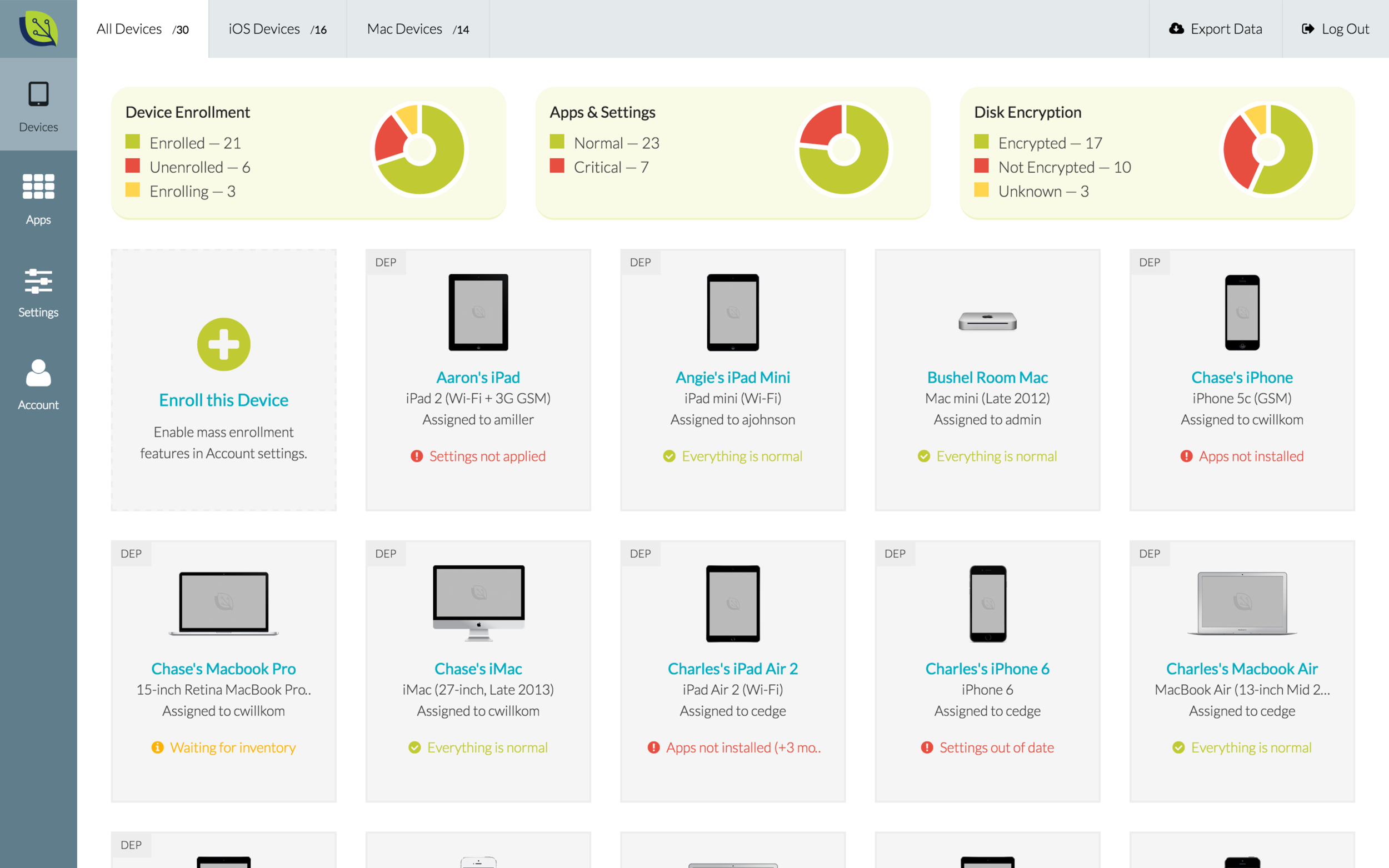Open the Apps sidebar section
The image size is (1389, 868).
(38, 199)
